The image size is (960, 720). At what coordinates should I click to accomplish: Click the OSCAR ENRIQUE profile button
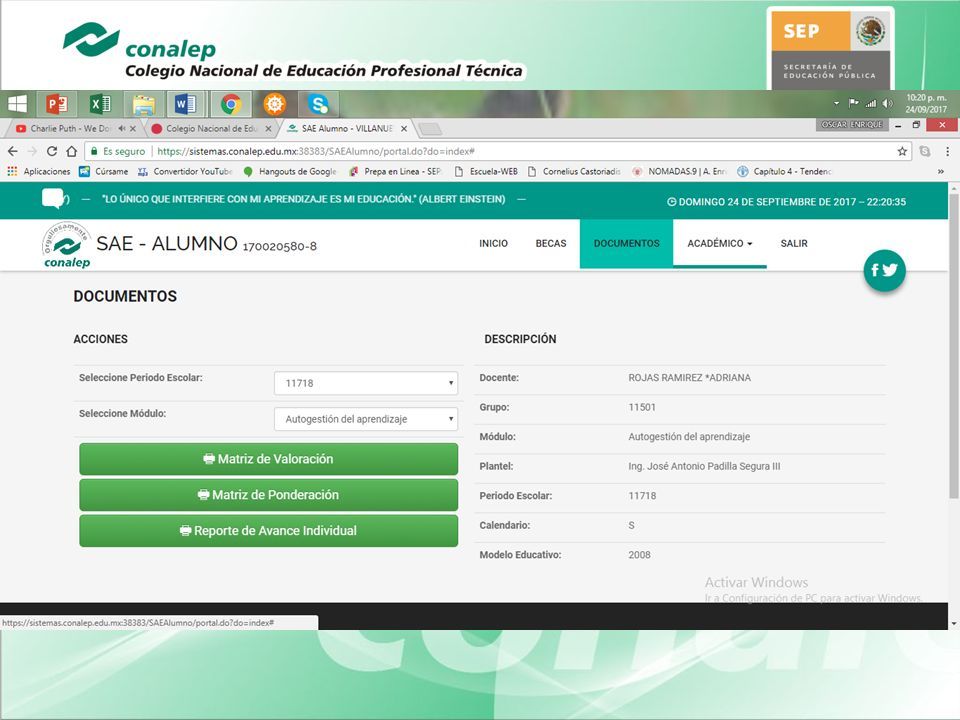pyautogui.click(x=852, y=124)
